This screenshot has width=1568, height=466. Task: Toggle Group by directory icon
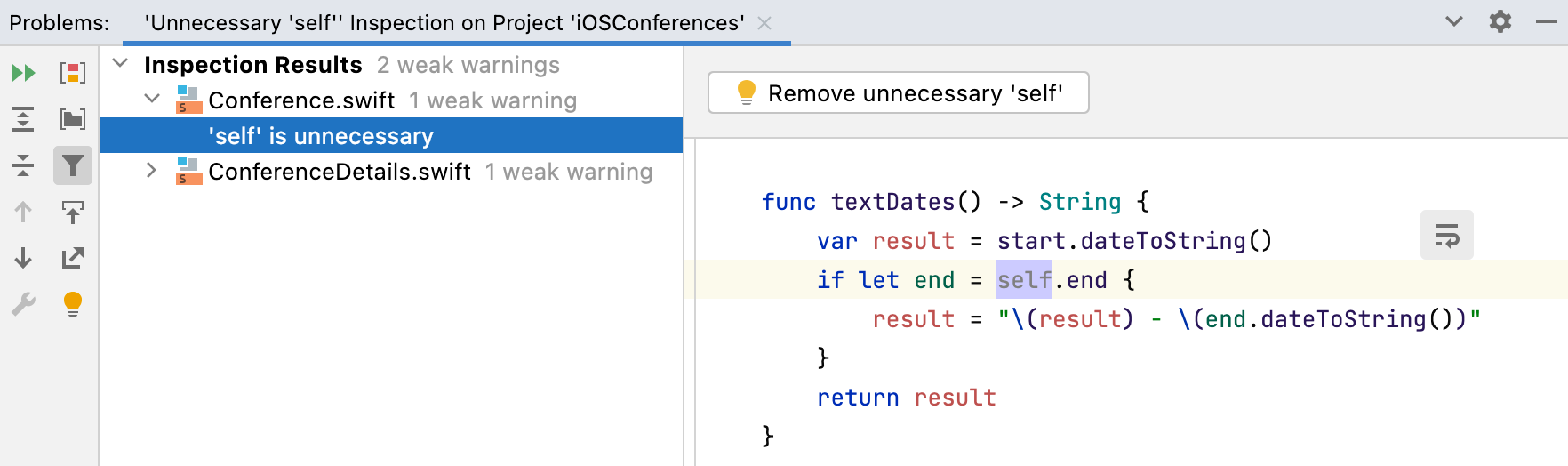tap(73, 119)
